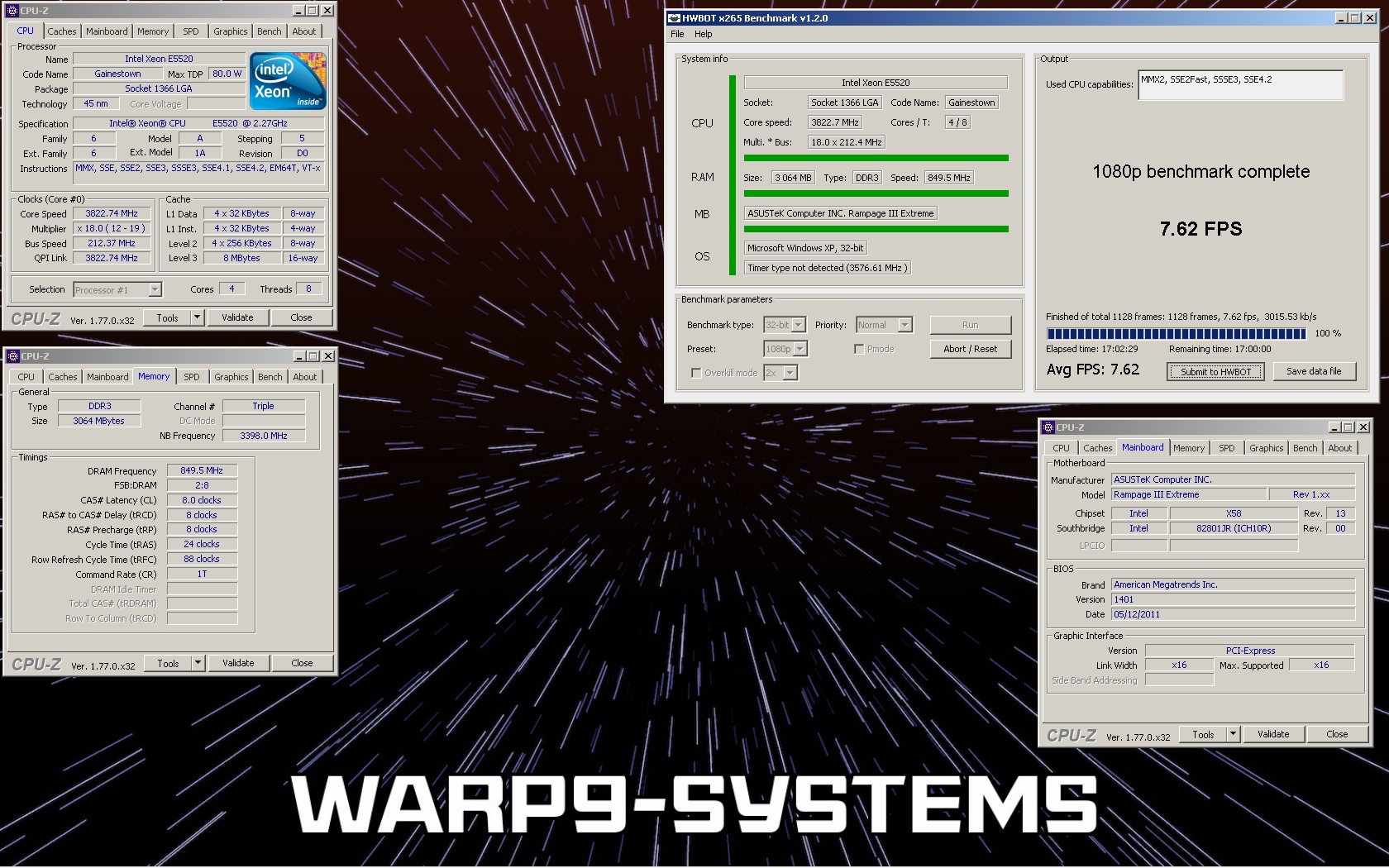This screenshot has width=1389, height=868.
Task: Open Bench tab in the Memory CPU-Z window
Action: (270, 377)
